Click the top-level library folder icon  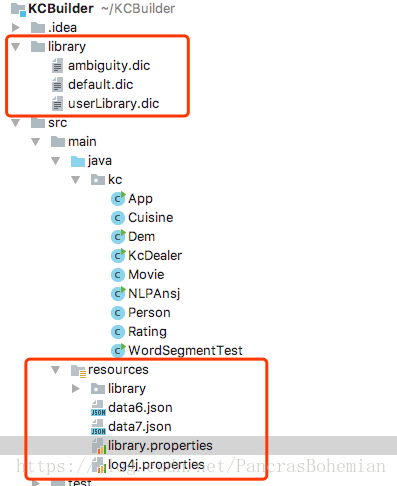[x=38, y=46]
